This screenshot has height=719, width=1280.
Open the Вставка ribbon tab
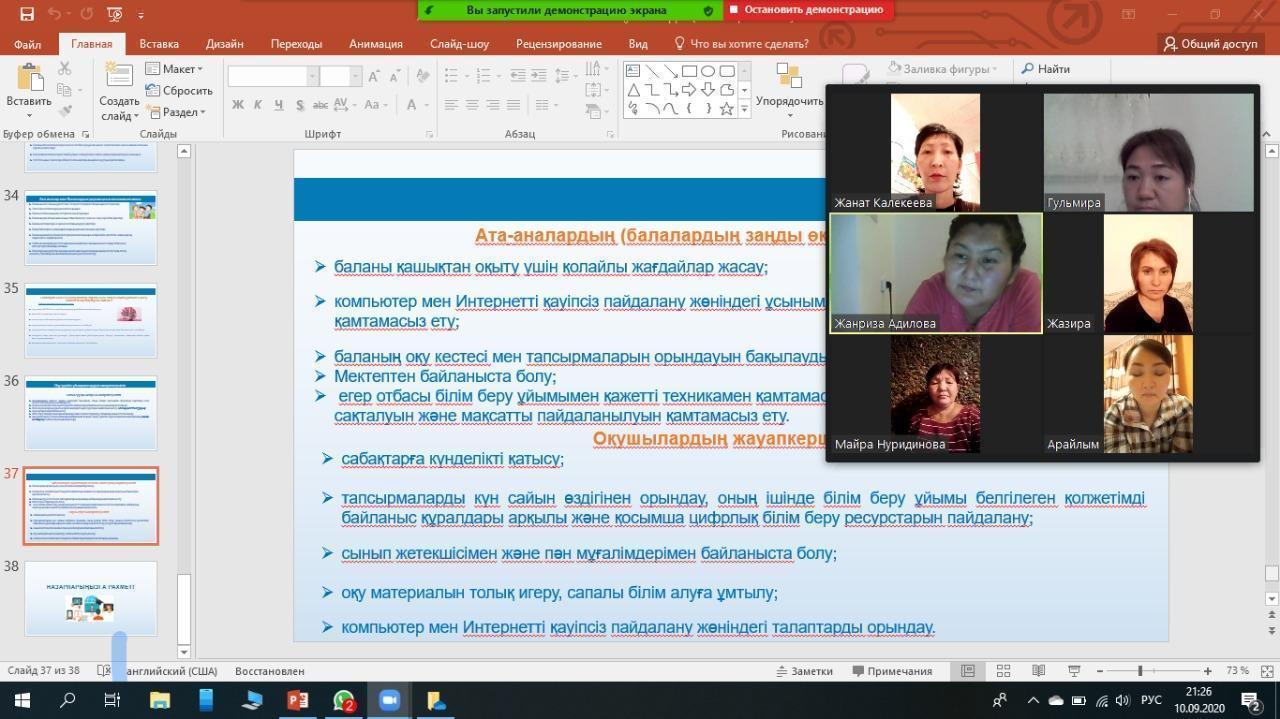(x=159, y=44)
